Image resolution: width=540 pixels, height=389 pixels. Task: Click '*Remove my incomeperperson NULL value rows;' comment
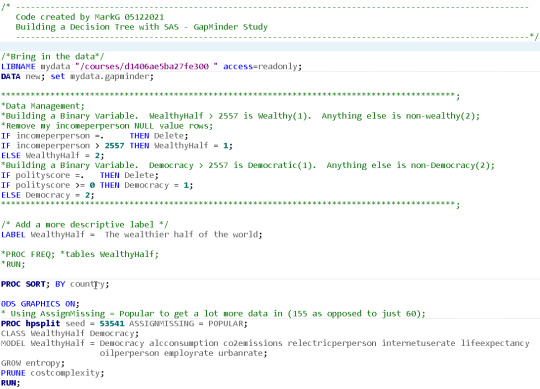point(107,126)
